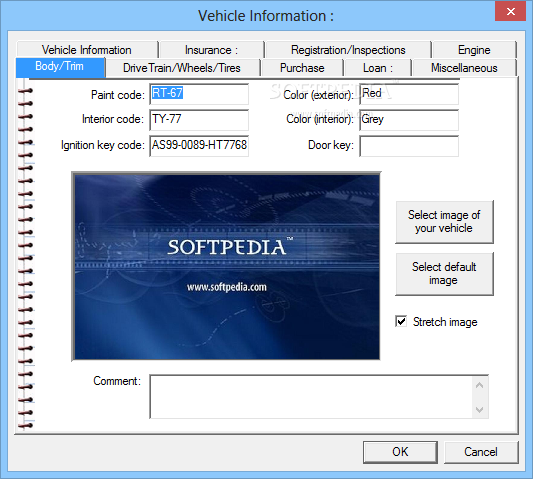533x479 pixels.
Task: Open the Loan tab
Action: click(x=378, y=68)
